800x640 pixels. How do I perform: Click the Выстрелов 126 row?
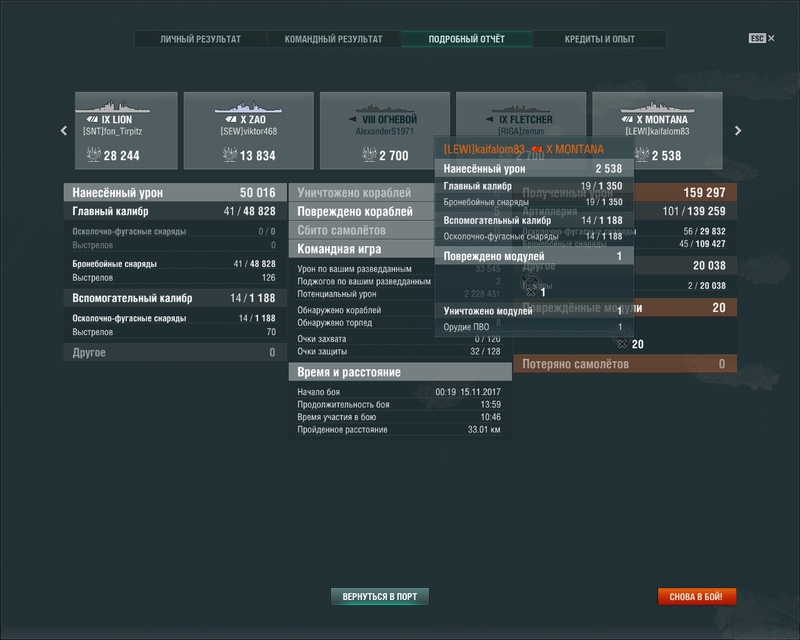pyautogui.click(x=173, y=278)
